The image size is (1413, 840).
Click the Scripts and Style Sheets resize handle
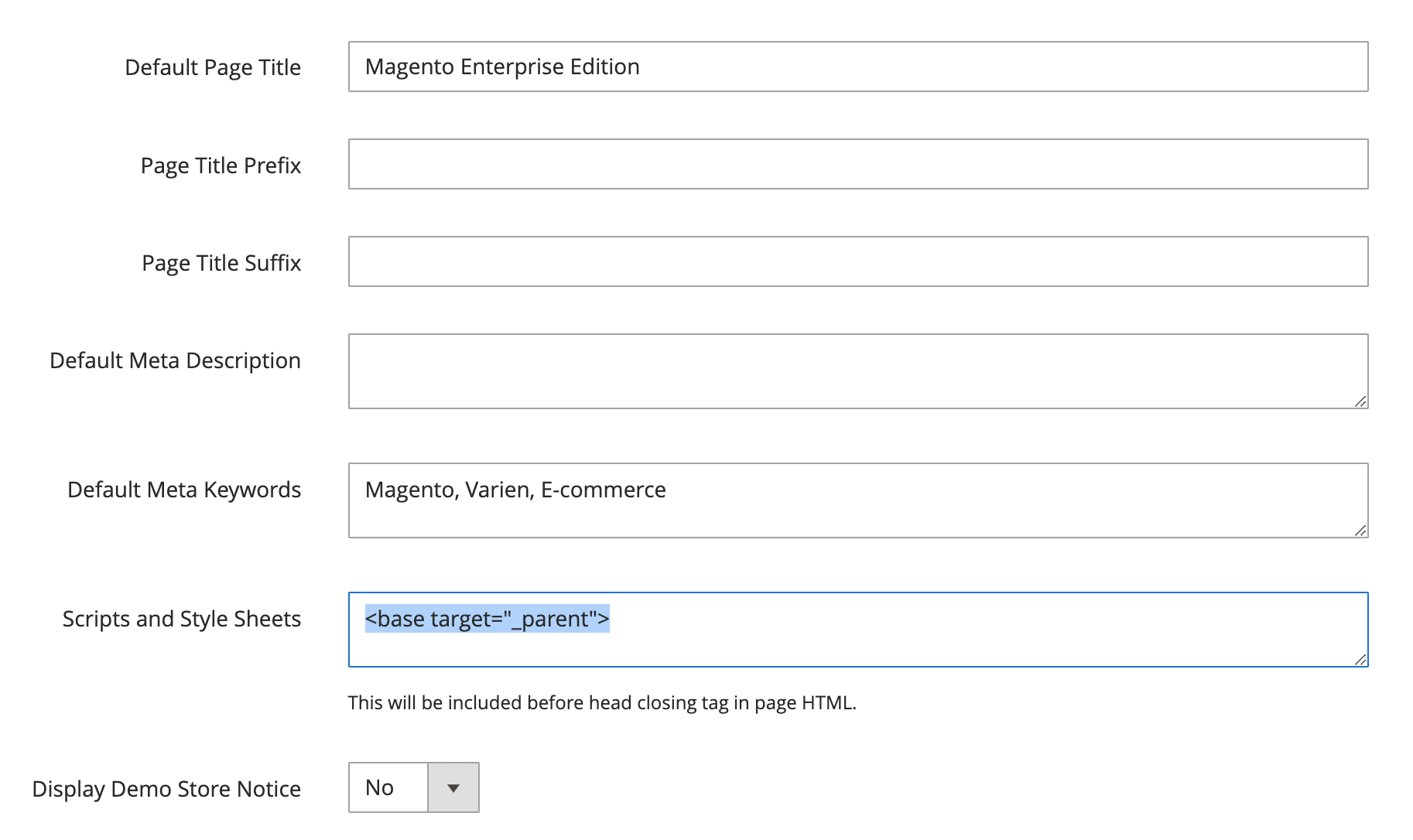coord(1360,660)
